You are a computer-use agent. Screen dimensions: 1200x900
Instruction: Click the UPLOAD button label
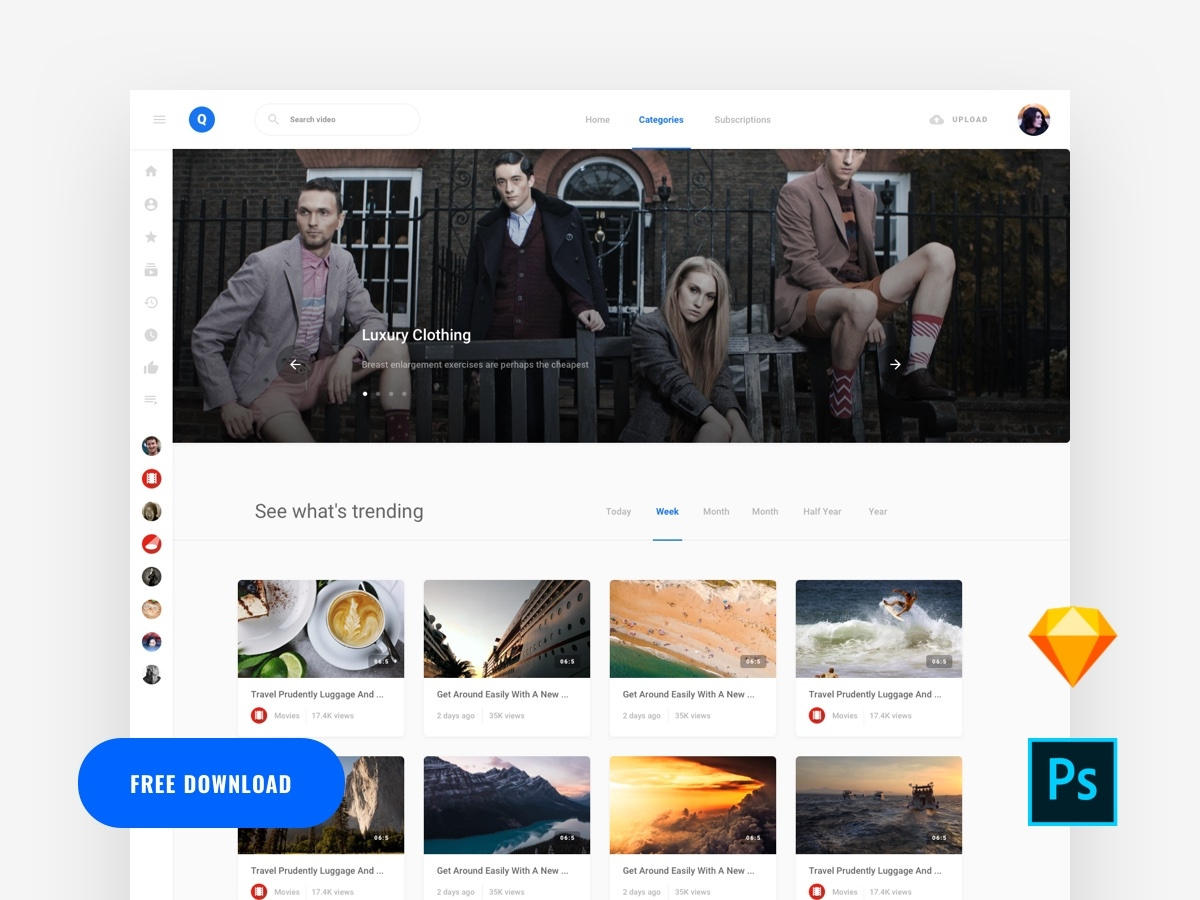[969, 120]
